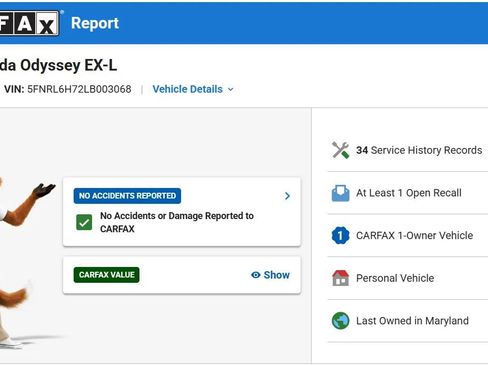The height and width of the screenshot is (366, 488).
Task: Click the chevron next to Vehicle Details
Action: (x=231, y=90)
